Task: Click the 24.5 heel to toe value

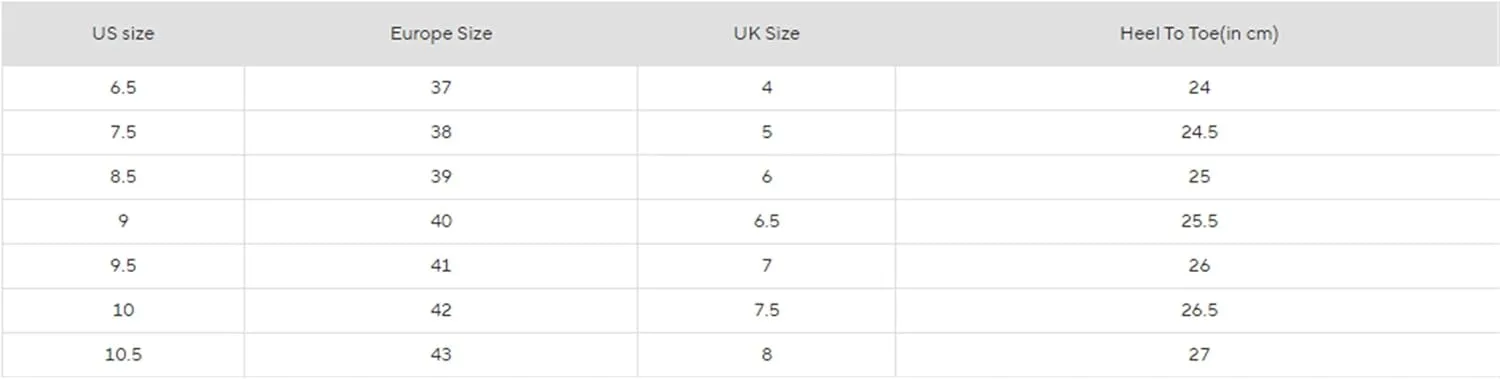Action: click(1198, 132)
